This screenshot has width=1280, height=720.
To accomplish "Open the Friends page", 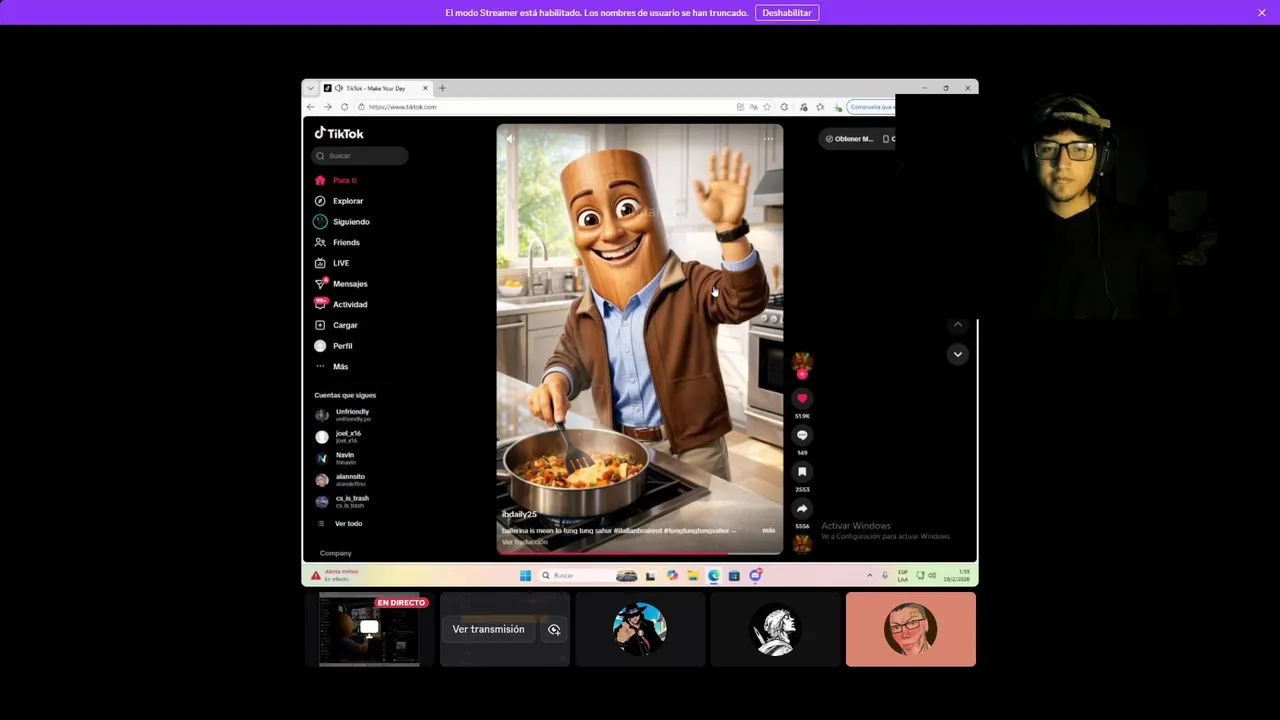I will pos(337,242).
